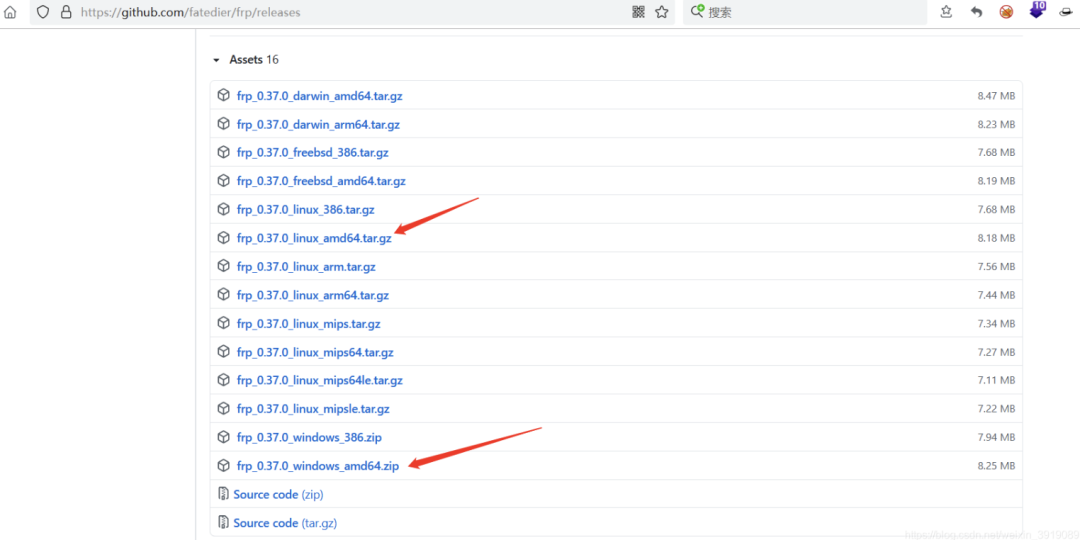Download frp_0.37.0_linux_mipsle.tar.gz
Screen dimensions: 1080x540
pyautogui.click(x=313, y=409)
